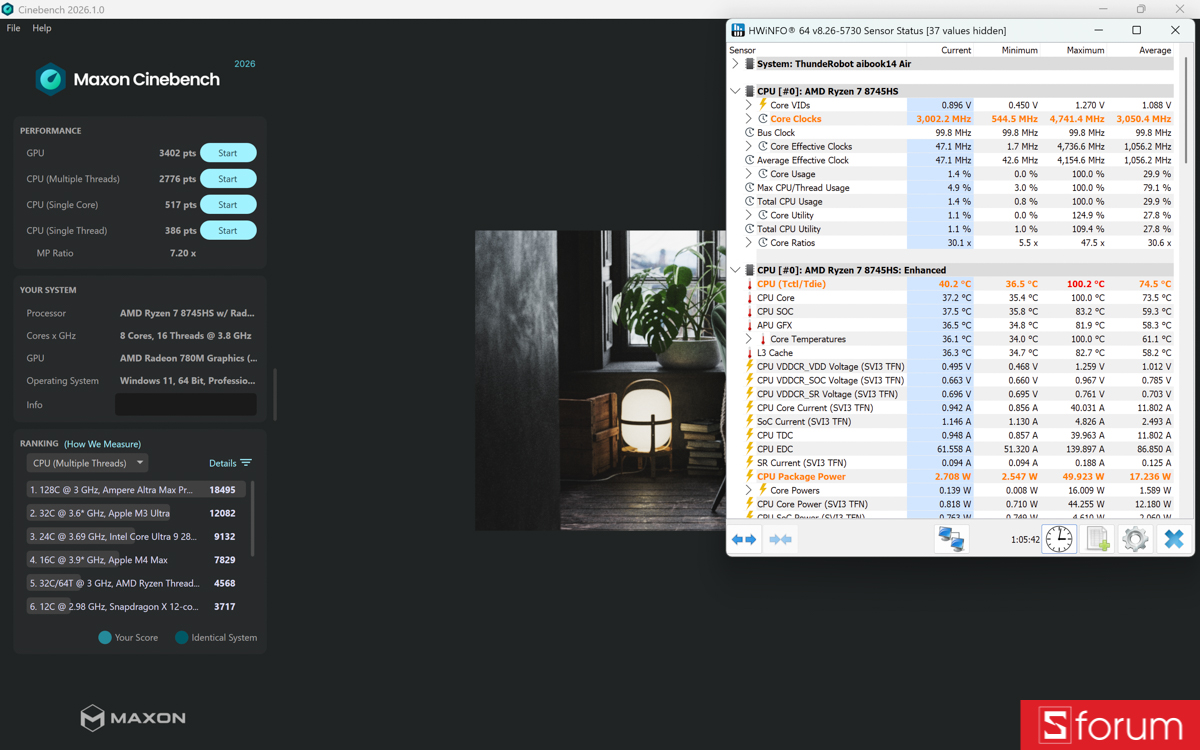Click the Maximum column header in HWiNFO
1200x750 pixels.
click(x=1085, y=50)
